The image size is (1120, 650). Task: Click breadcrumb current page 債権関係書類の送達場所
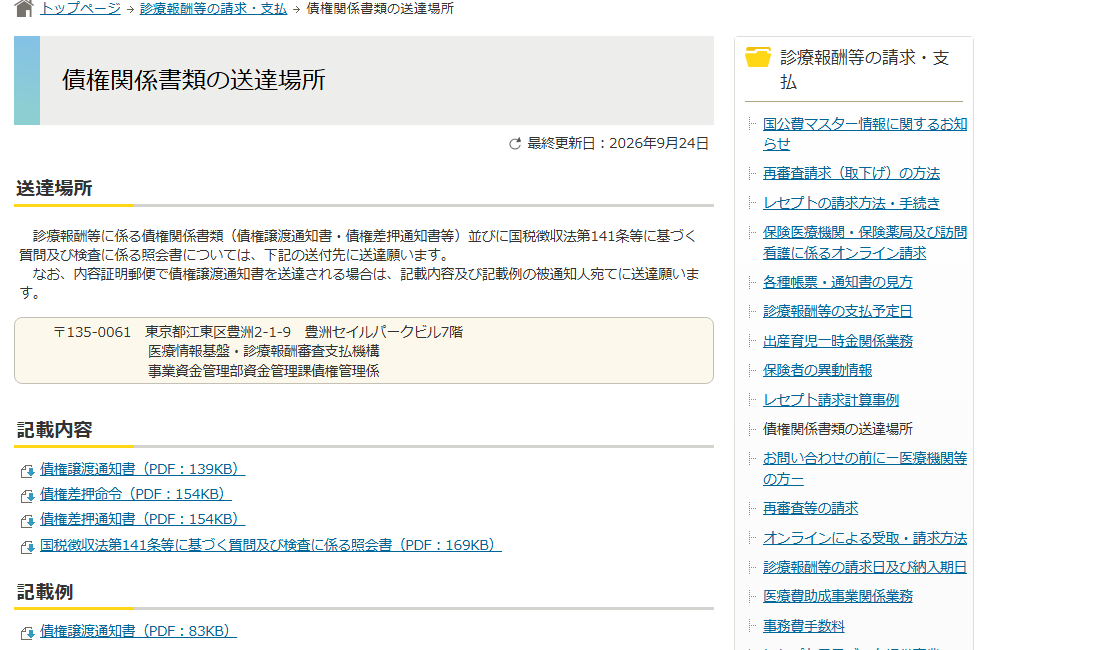click(380, 9)
